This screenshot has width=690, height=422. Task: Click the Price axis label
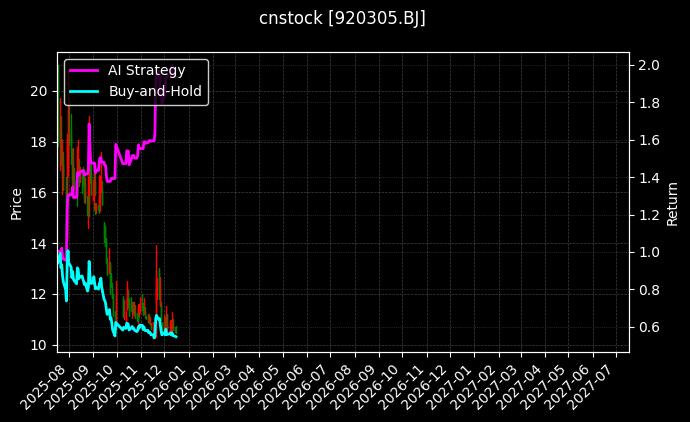[16, 204]
